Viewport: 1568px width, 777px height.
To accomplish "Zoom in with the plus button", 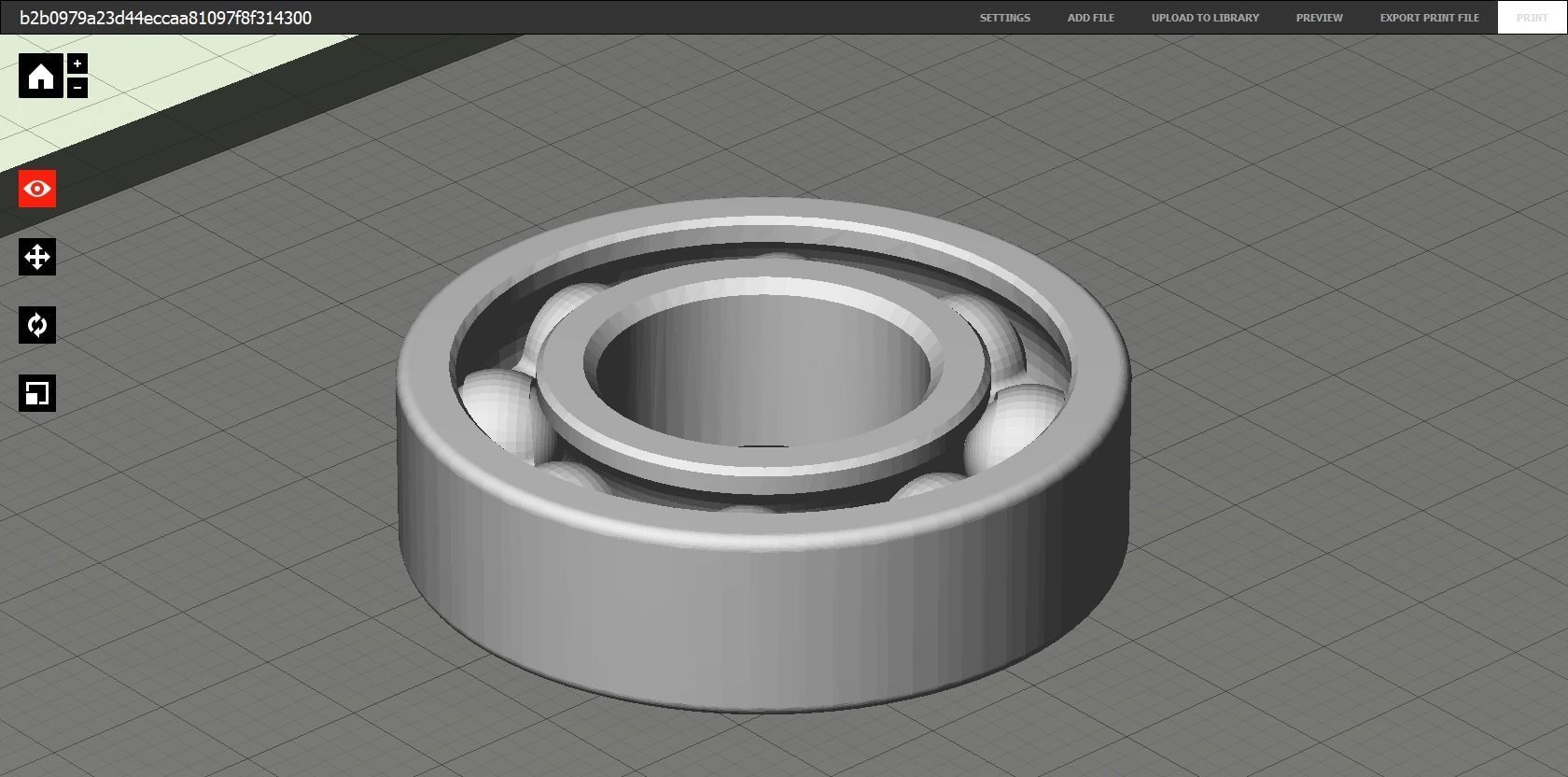I will (x=77, y=64).
